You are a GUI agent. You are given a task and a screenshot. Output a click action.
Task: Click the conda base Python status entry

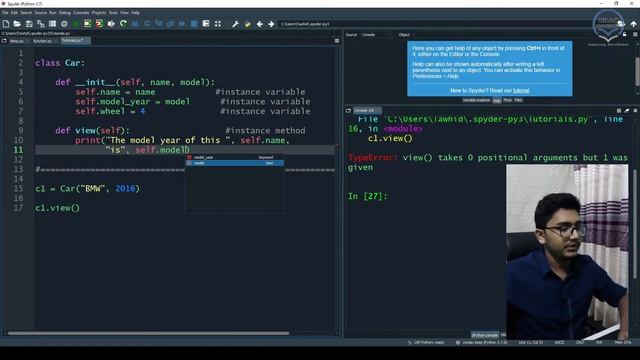tap(482, 342)
